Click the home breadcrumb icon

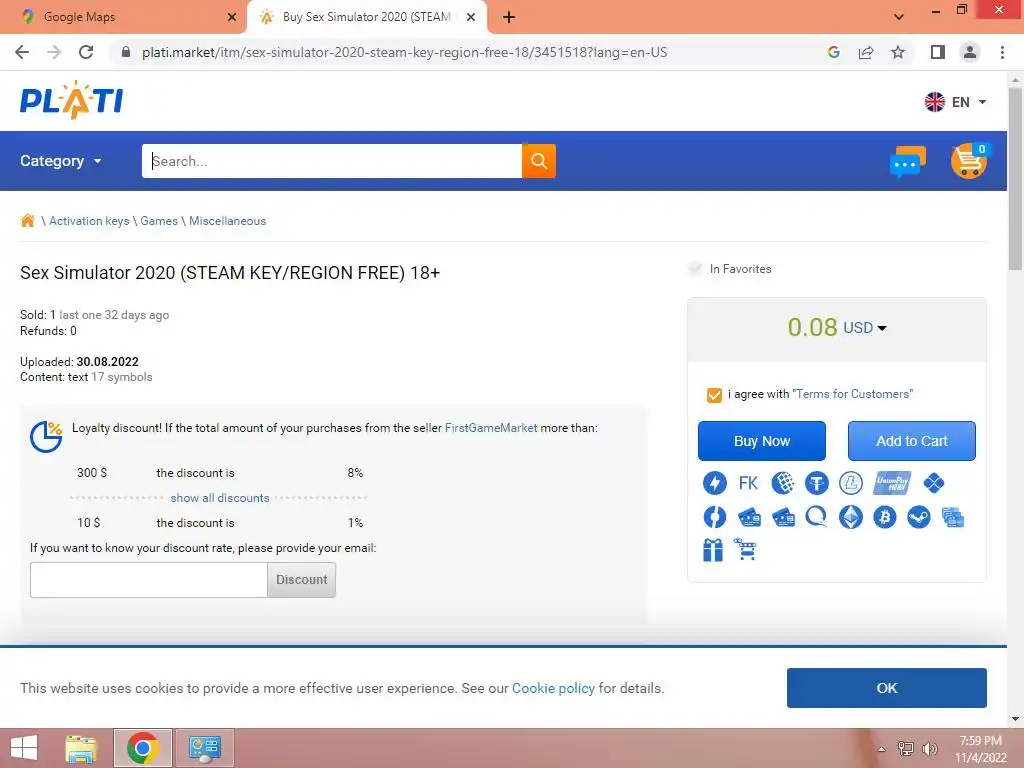click(x=27, y=221)
